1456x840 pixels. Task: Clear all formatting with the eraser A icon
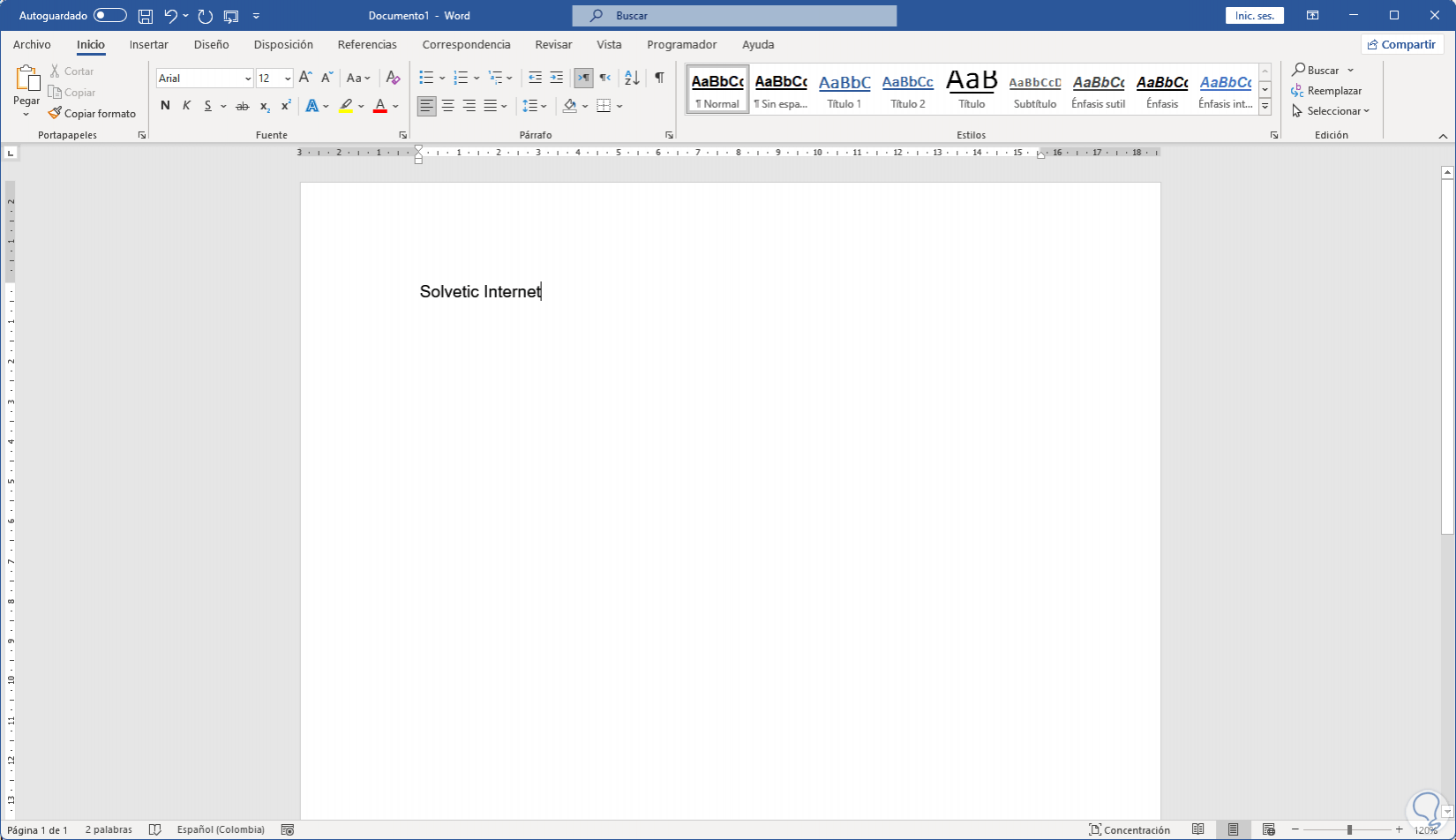coord(394,78)
